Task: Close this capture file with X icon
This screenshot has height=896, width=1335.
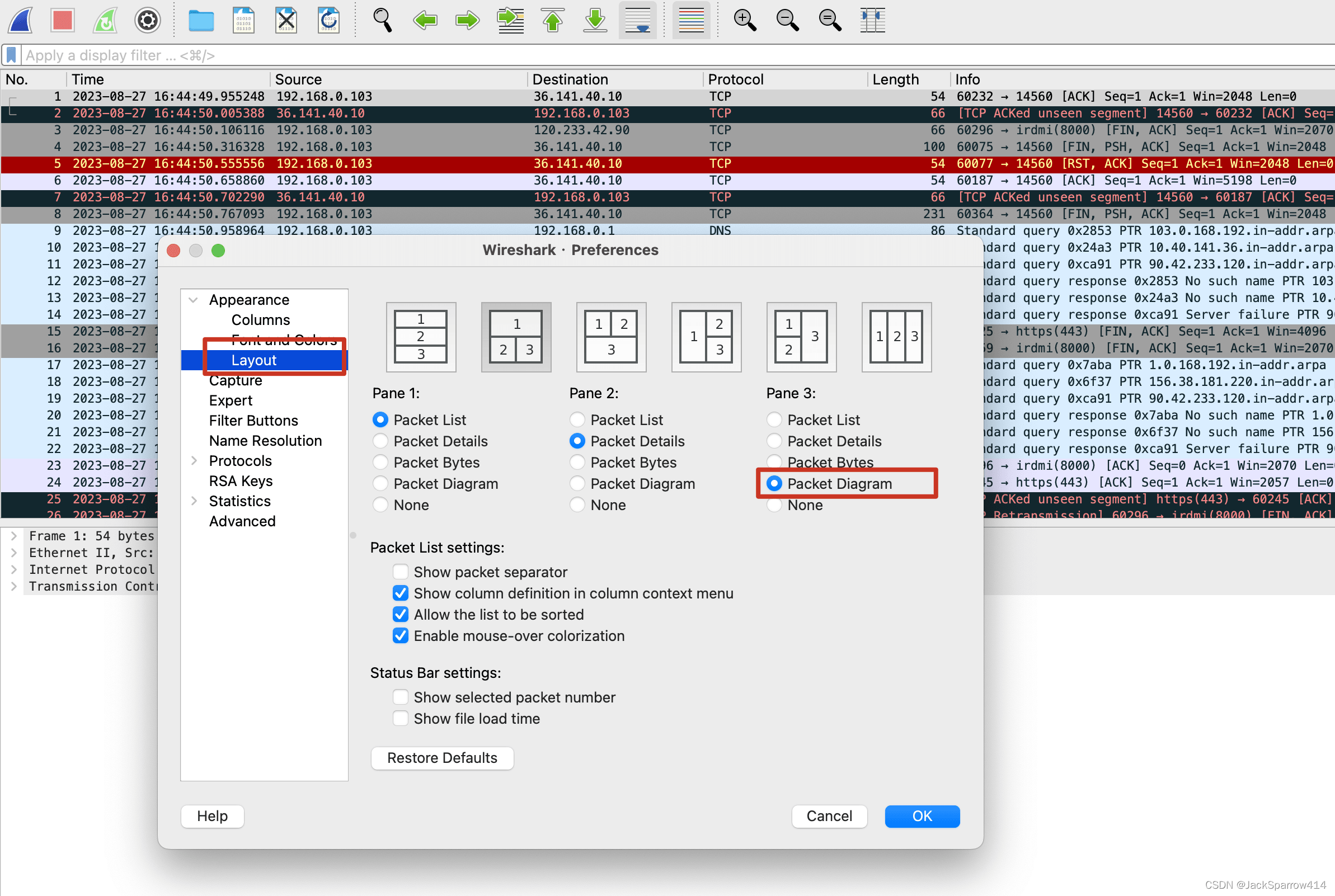Action: [x=286, y=21]
